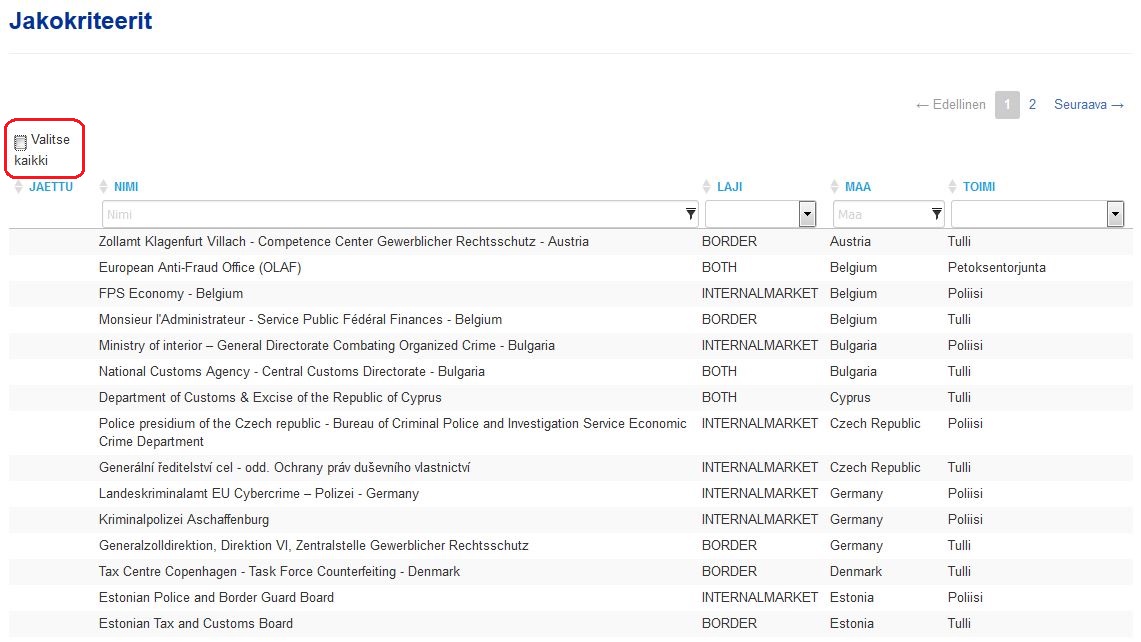Click LAJI column header
1141x642 pixels.
pyautogui.click(x=729, y=187)
